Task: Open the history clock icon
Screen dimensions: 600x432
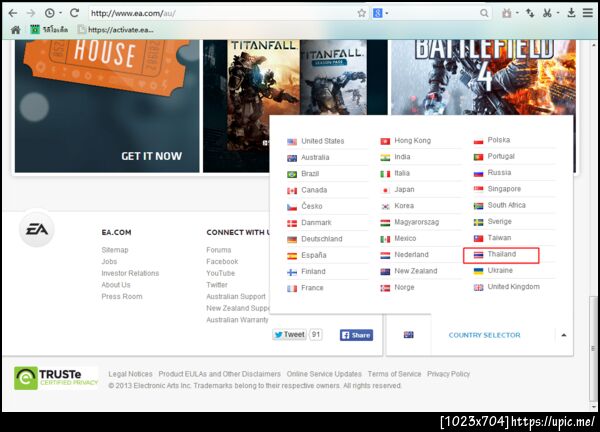Action: [x=49, y=13]
